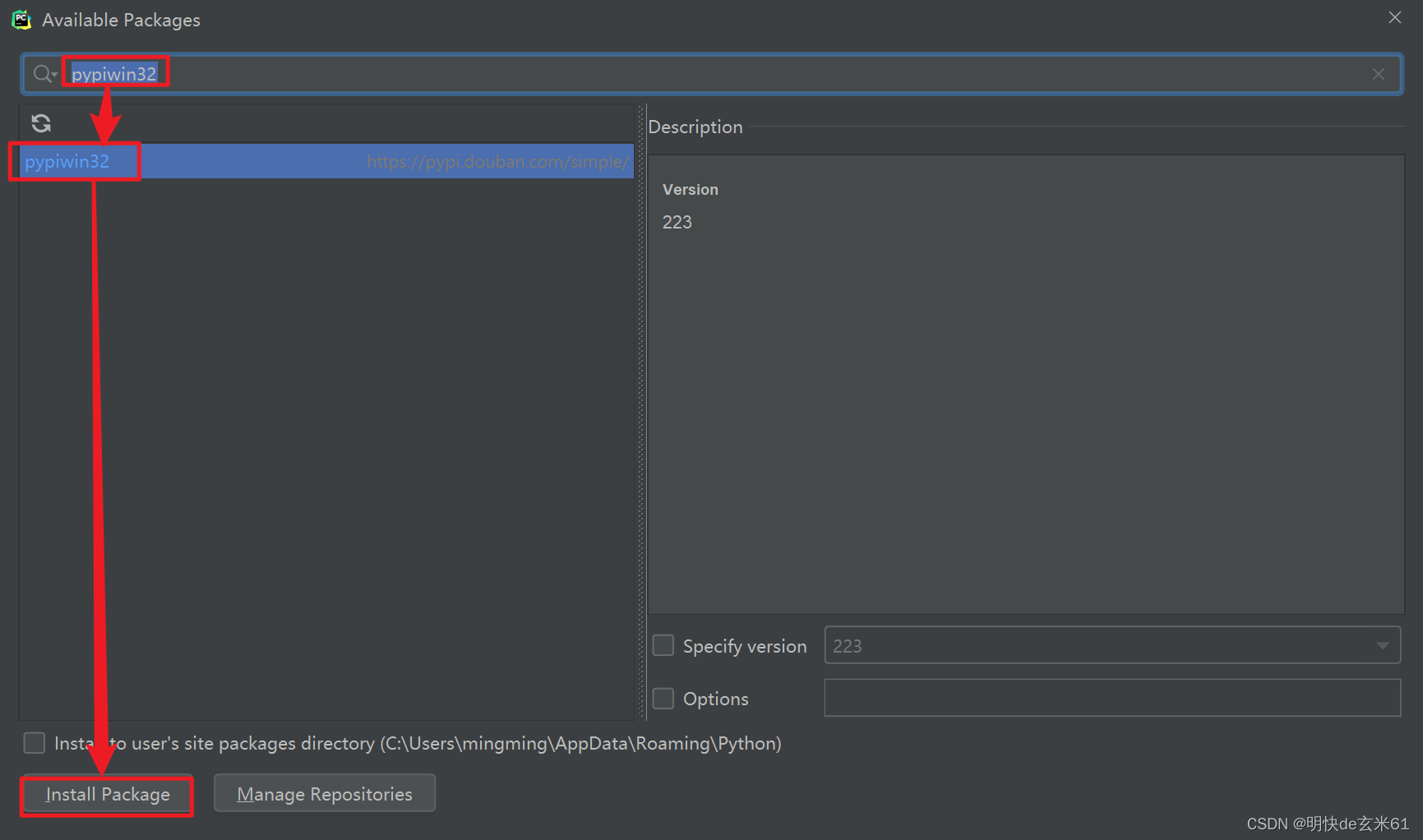Viewport: 1423px width, 840px height.
Task: Reload the package list
Action: tap(41, 123)
